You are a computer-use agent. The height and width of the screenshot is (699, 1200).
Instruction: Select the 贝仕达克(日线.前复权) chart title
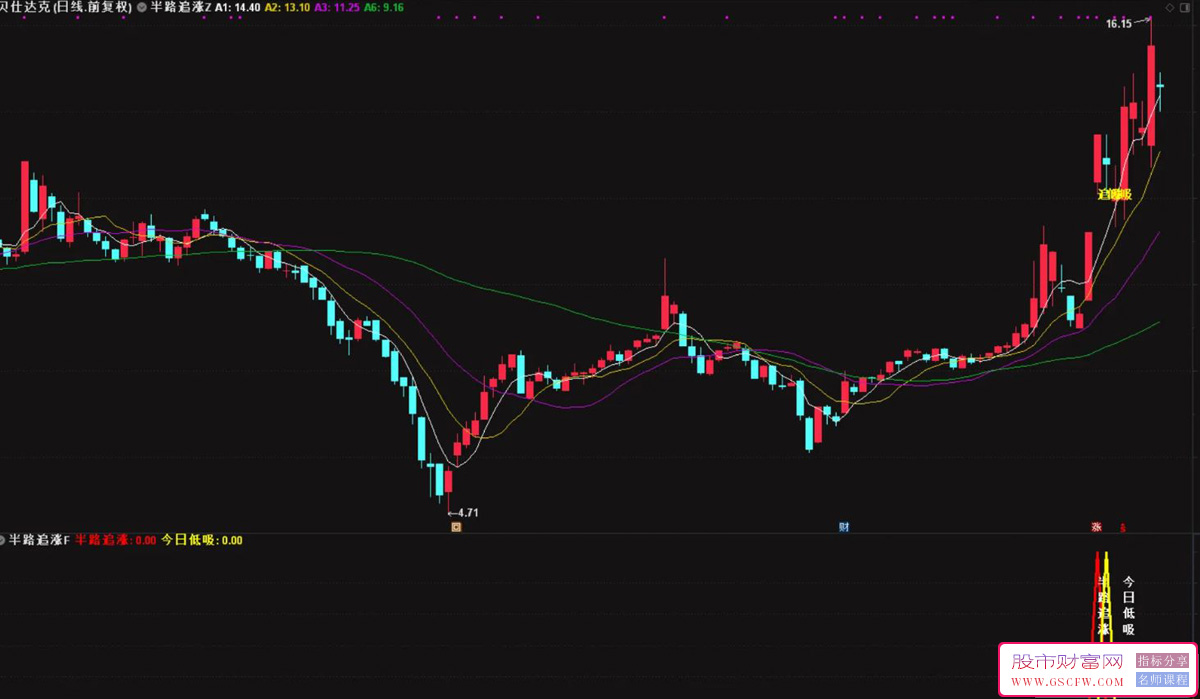65,7
